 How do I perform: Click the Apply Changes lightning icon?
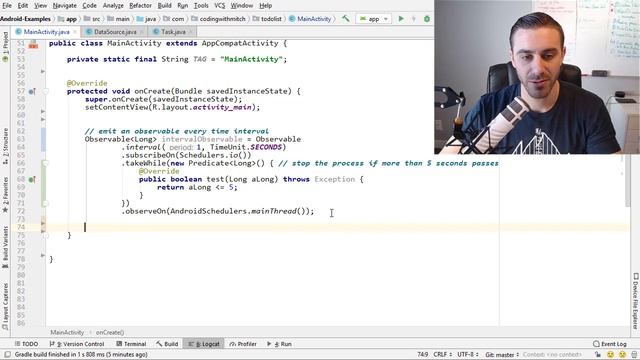tap(413, 19)
